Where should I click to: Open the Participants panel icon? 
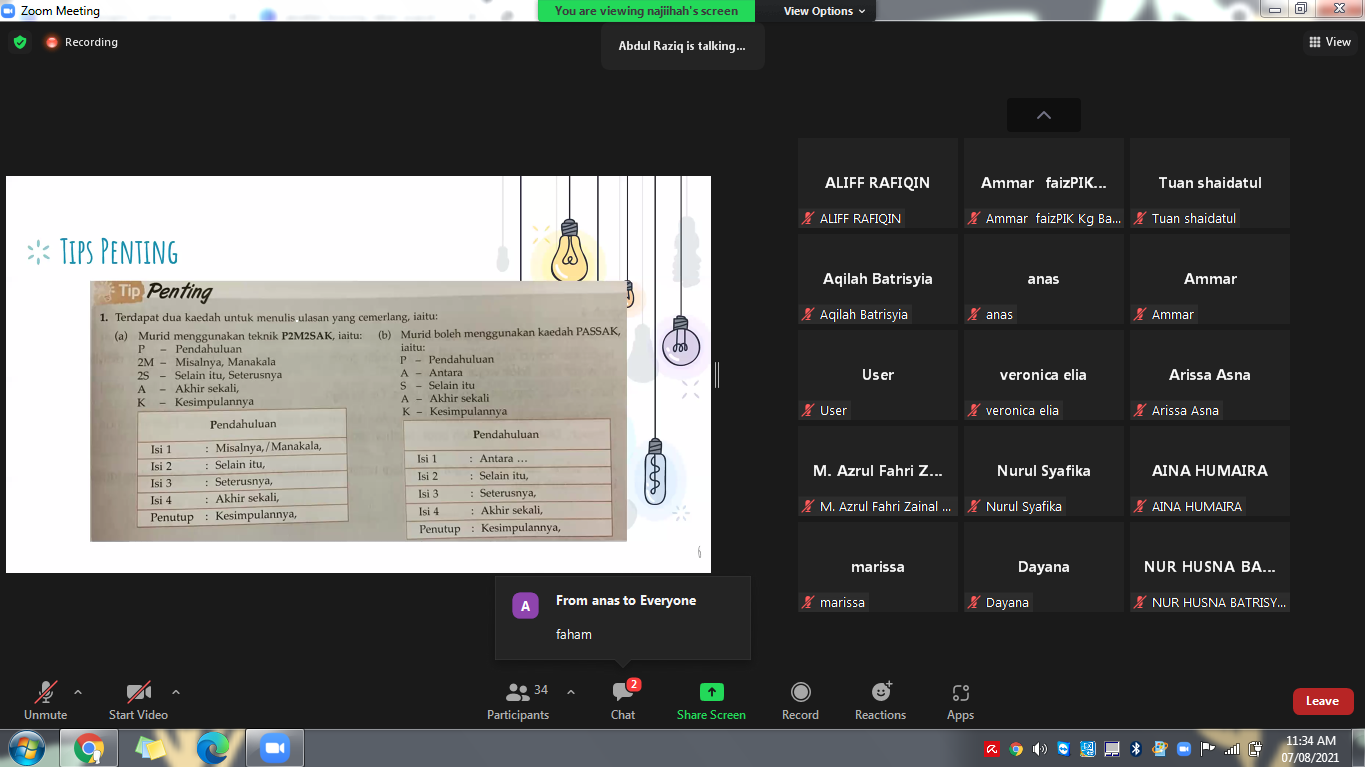[x=518, y=693]
